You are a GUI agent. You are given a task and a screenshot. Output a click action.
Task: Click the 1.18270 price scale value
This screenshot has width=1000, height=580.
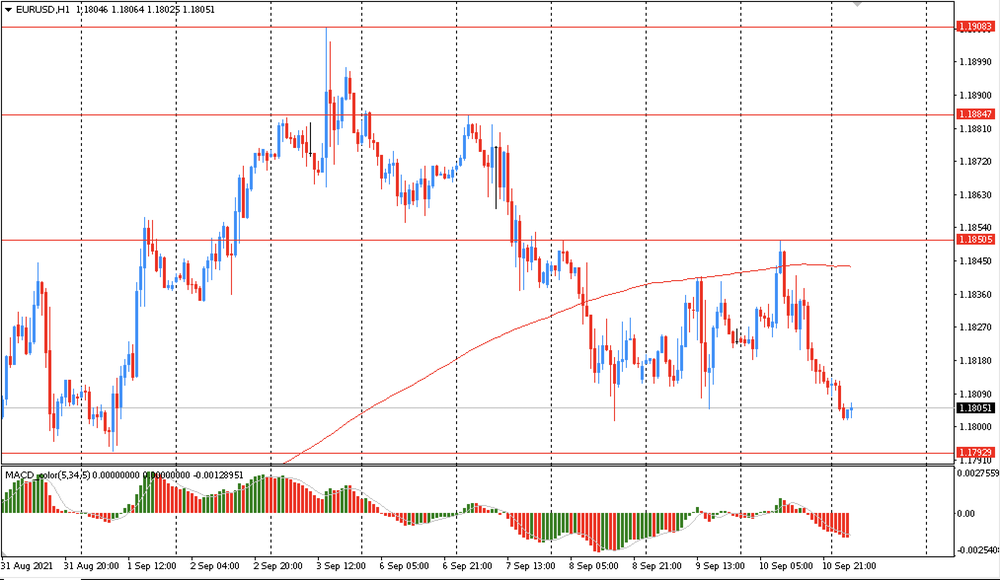976,327
